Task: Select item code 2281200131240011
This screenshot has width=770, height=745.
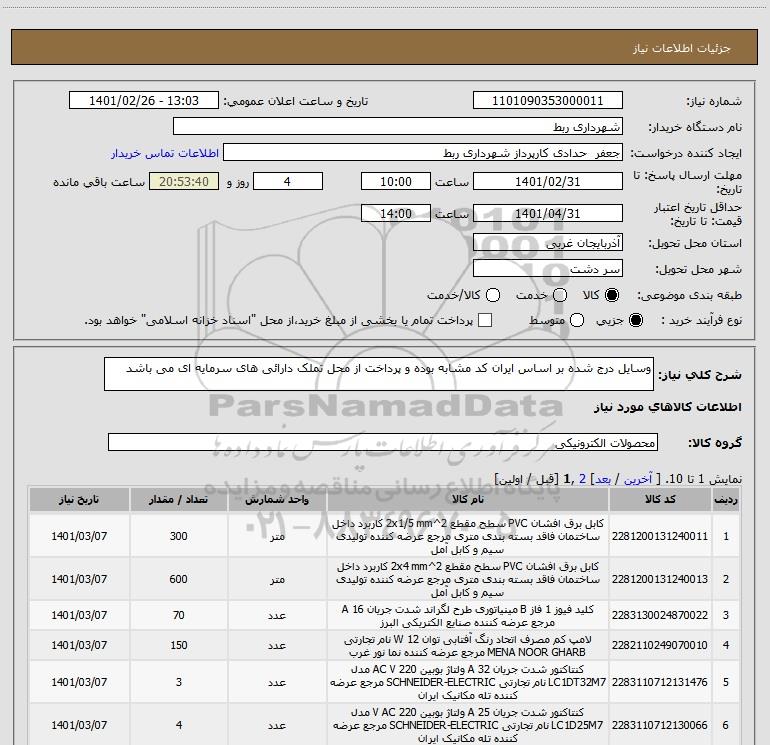Action: click(660, 536)
